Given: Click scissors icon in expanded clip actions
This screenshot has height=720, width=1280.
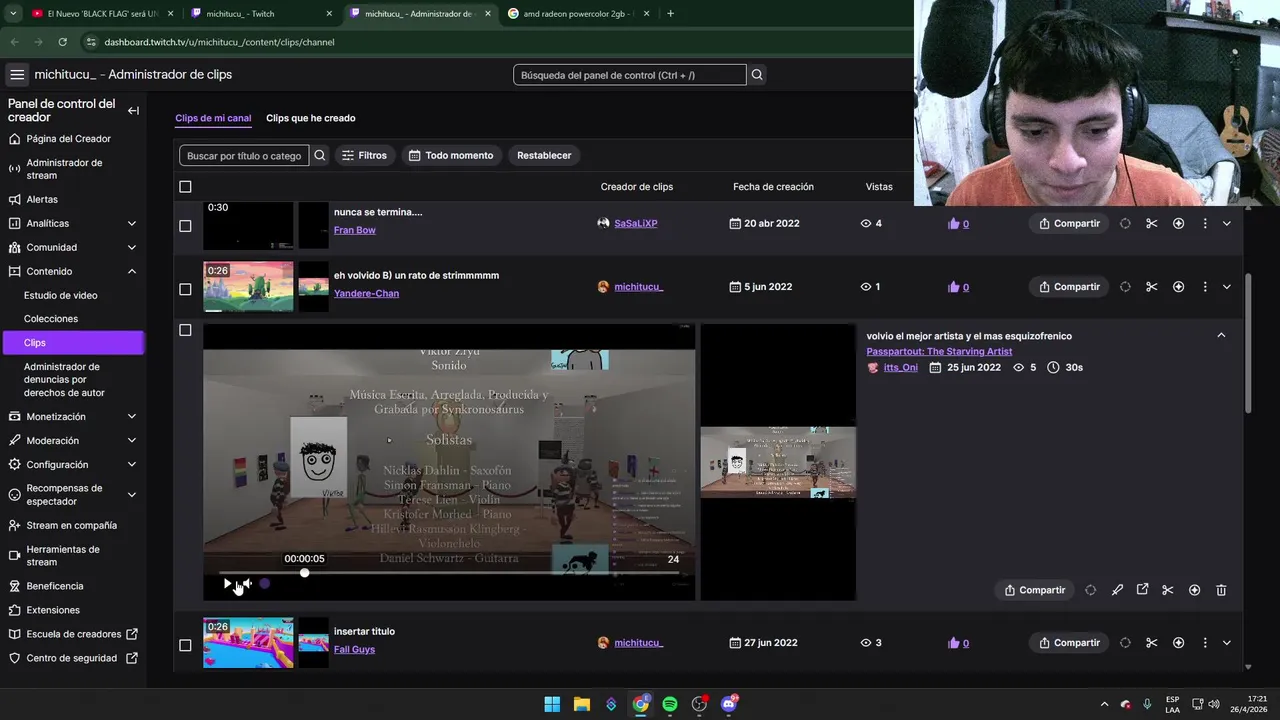Looking at the screenshot, I should 1167,590.
